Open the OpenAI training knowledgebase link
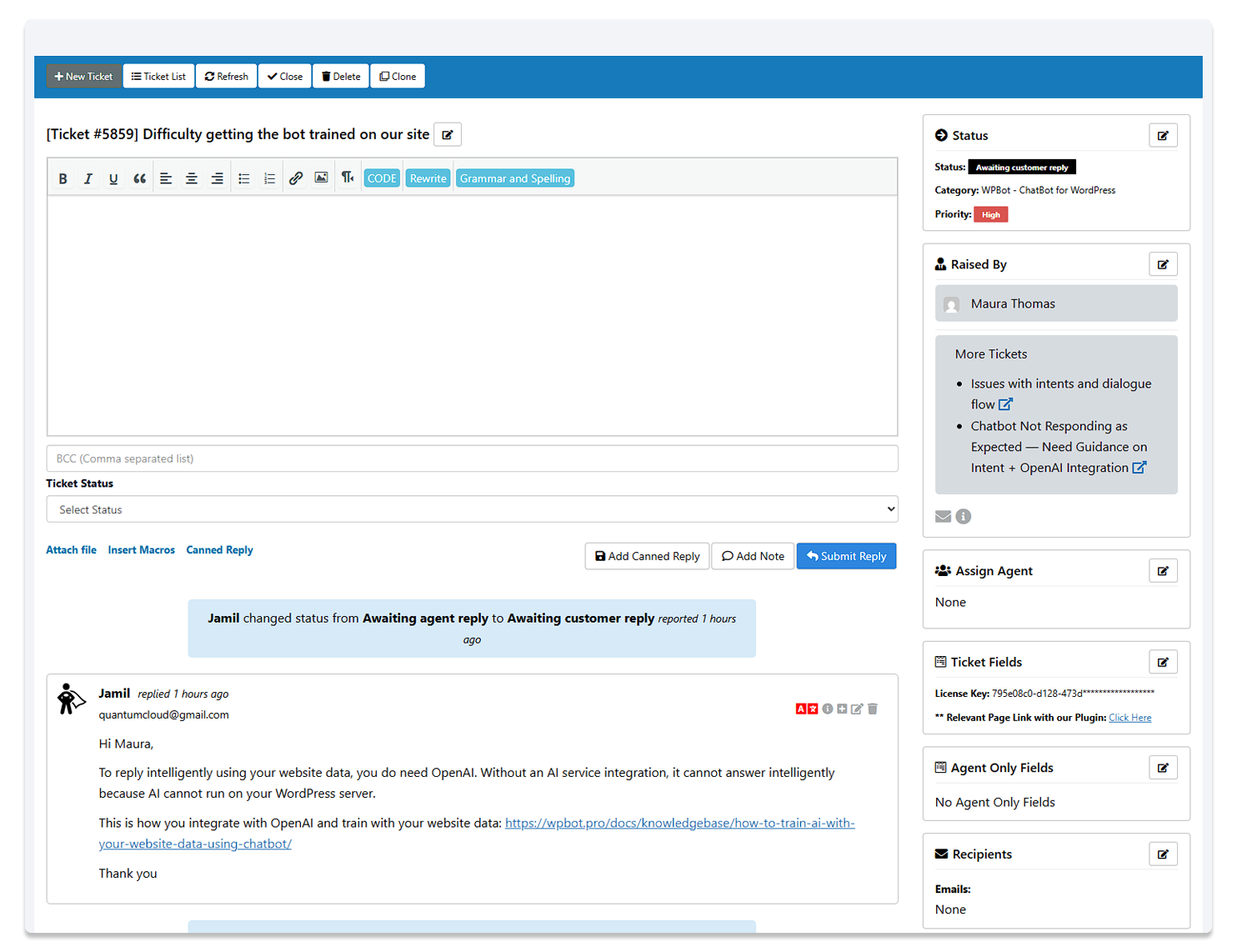 click(679, 823)
